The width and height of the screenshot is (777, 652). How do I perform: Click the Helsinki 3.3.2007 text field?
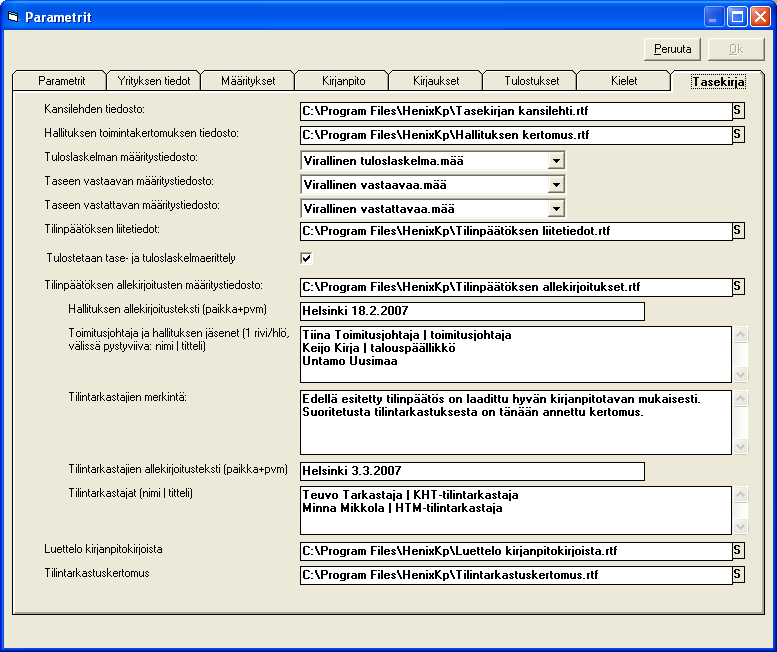click(472, 471)
